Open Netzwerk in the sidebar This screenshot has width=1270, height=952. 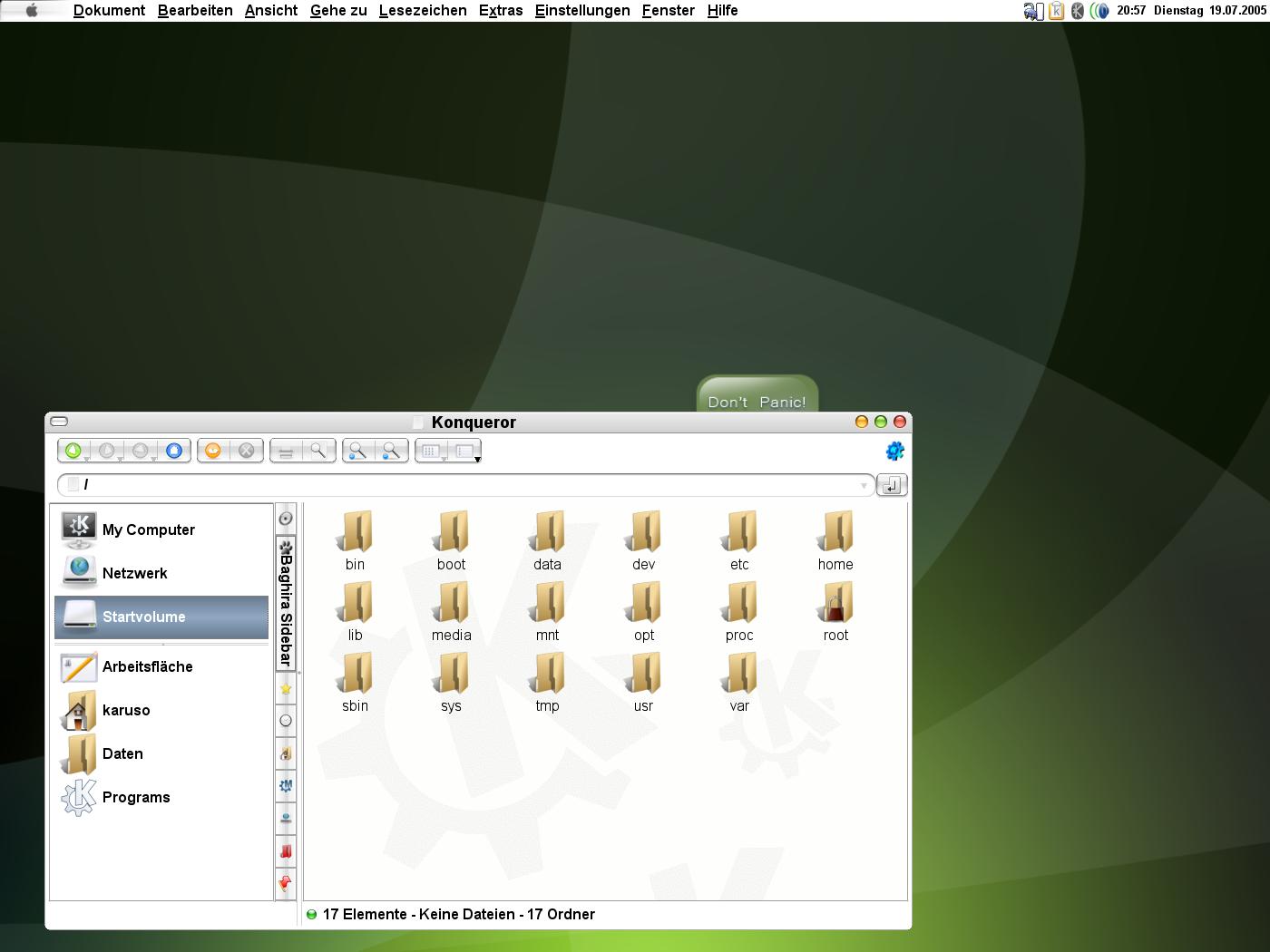coord(161,573)
